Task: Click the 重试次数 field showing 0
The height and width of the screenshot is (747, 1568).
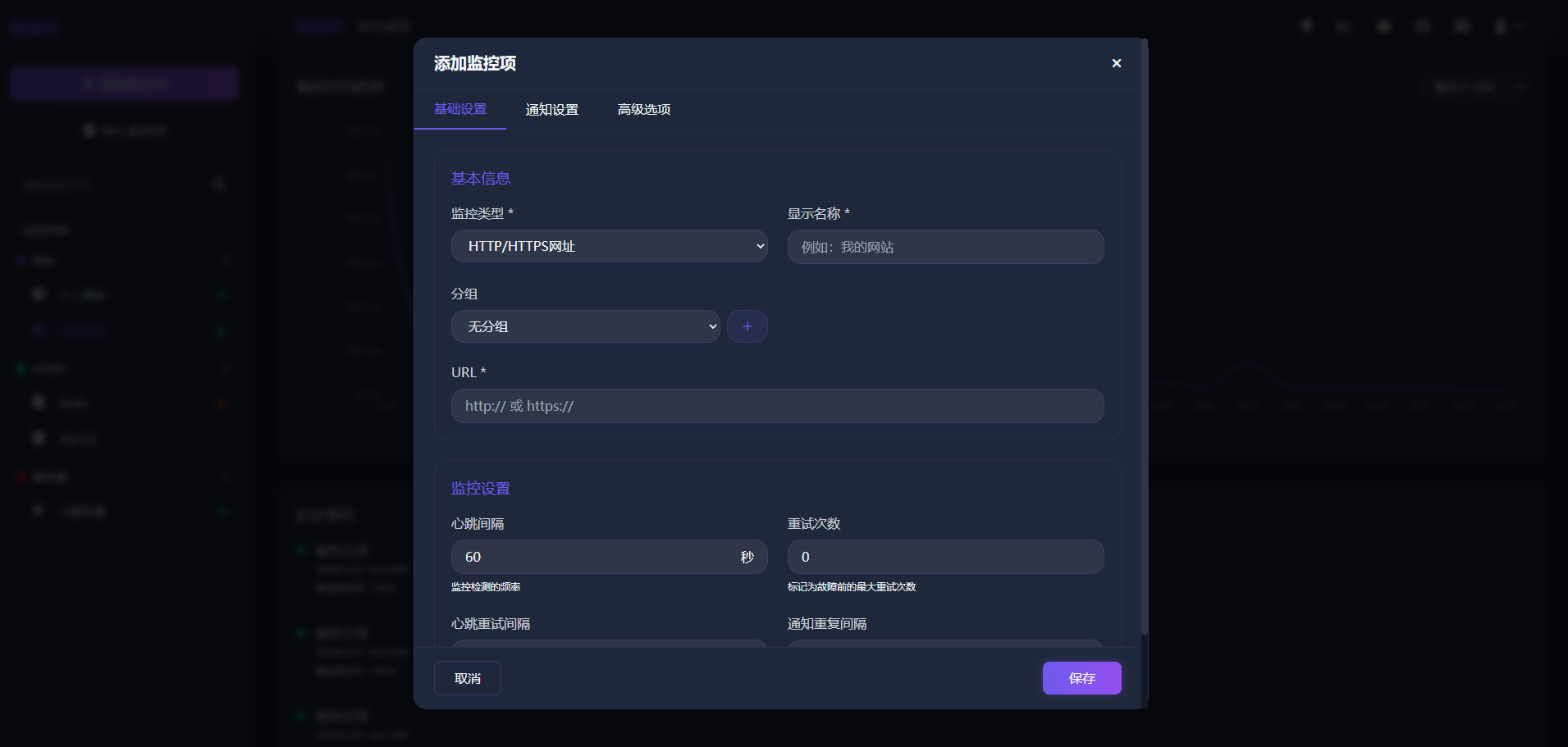Action: coord(945,557)
